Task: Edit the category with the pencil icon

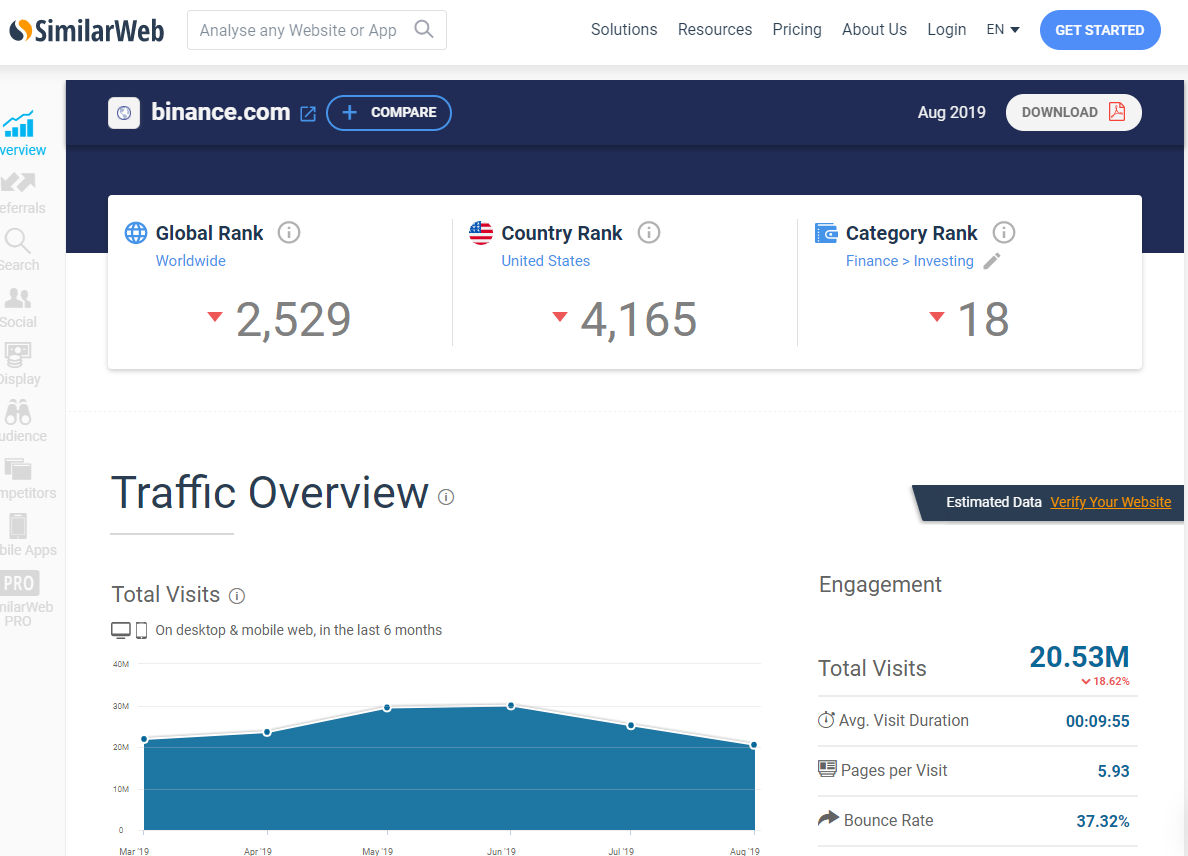Action: [992, 261]
